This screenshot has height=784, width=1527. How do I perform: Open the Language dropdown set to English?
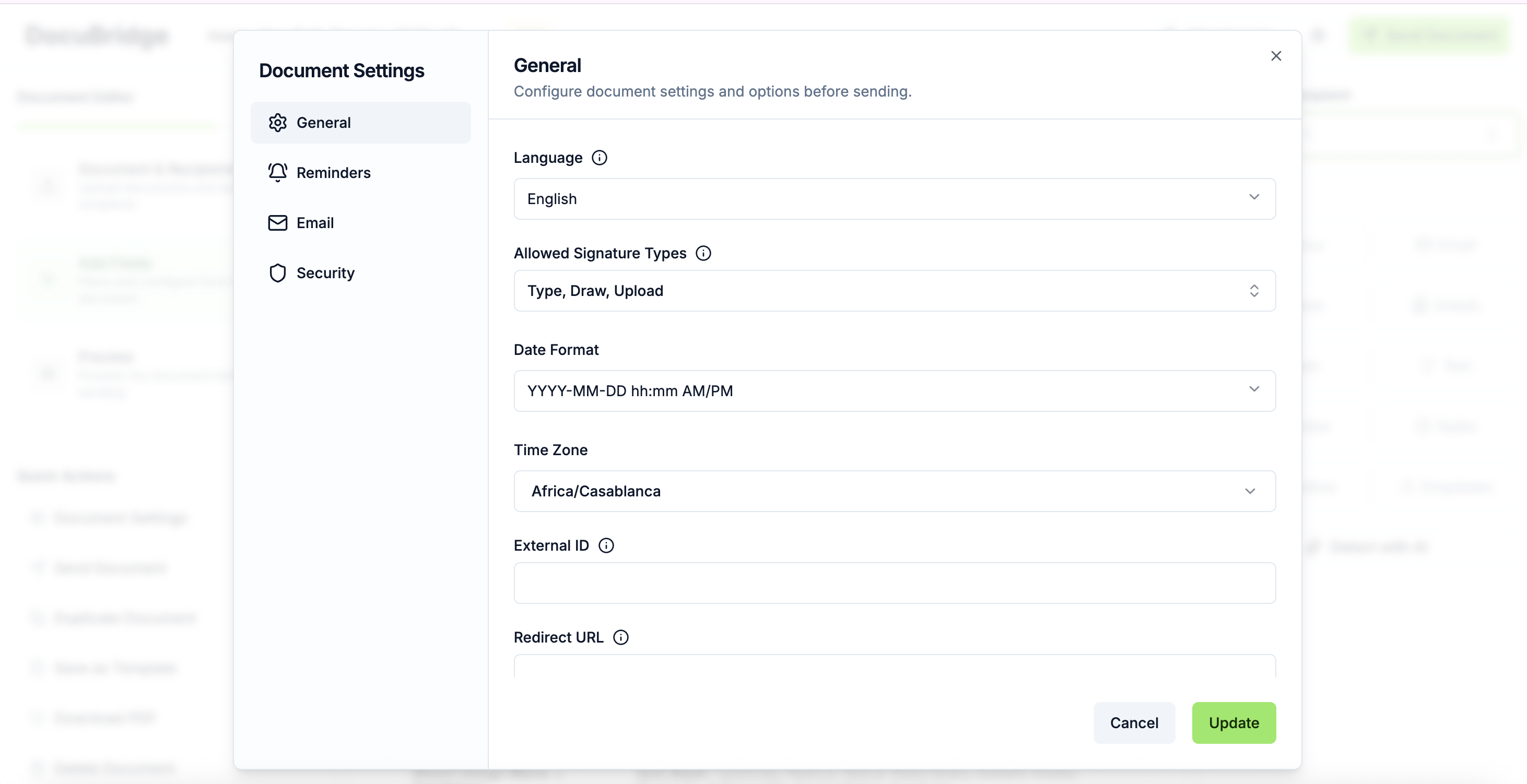[x=895, y=199]
